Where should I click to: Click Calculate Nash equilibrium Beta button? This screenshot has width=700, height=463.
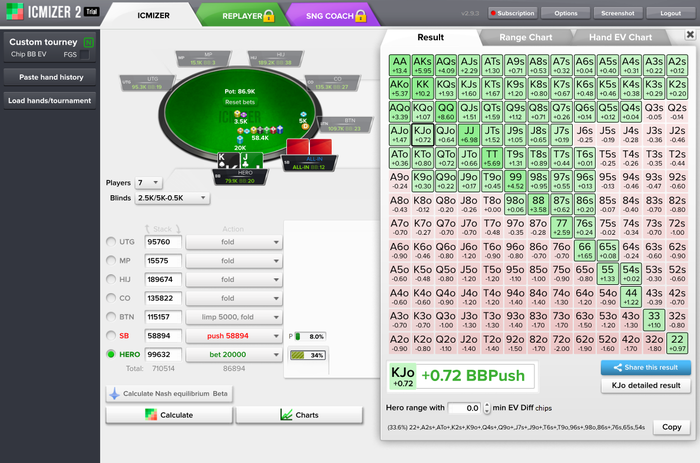[x=169, y=394]
